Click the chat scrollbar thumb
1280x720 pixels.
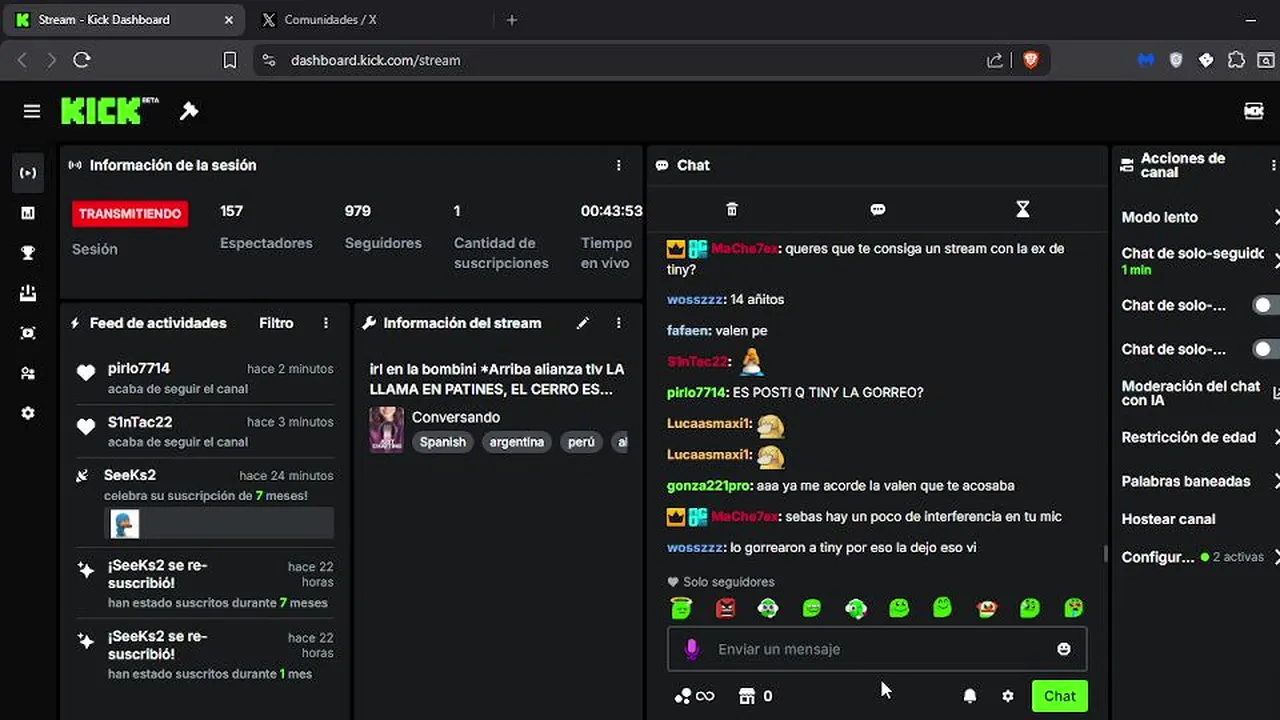point(1105,554)
